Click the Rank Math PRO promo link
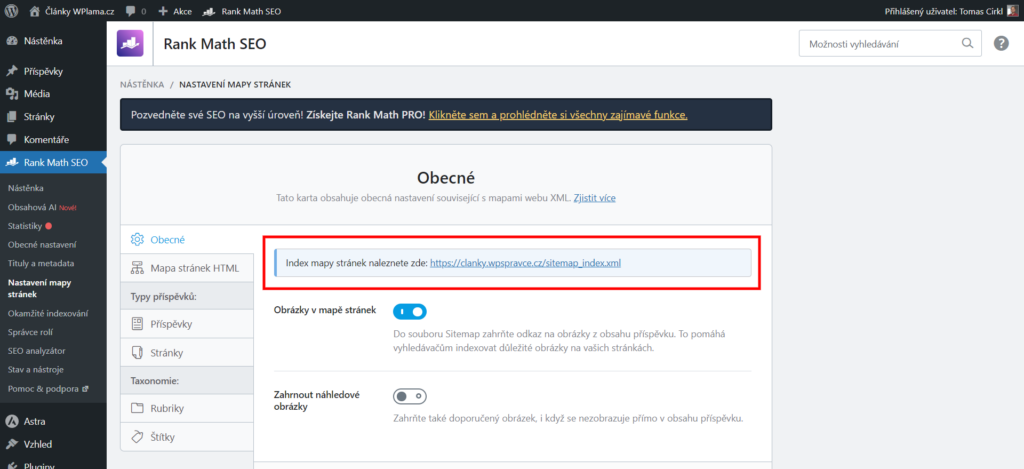1024x469 pixels. pos(558,115)
